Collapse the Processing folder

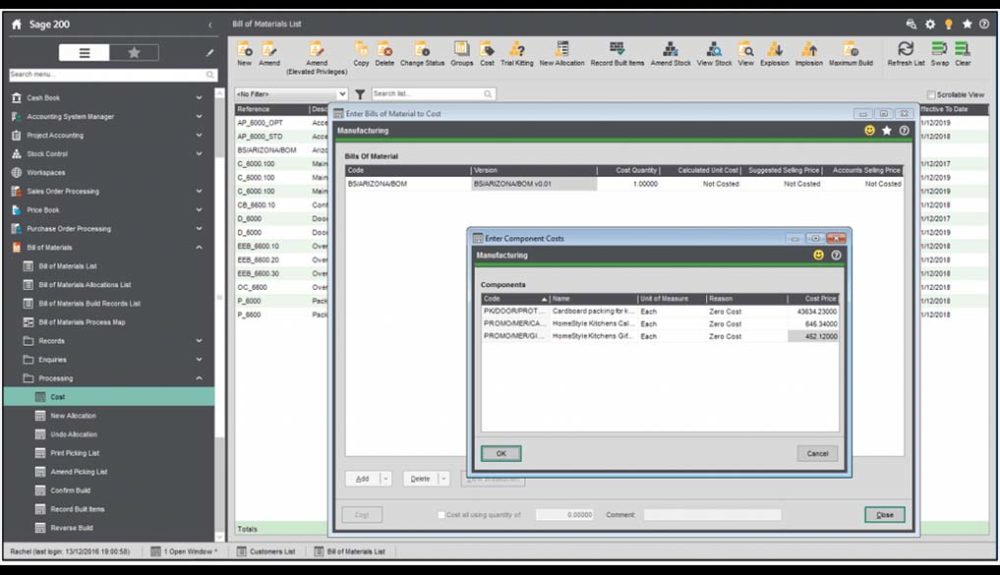click(x=199, y=379)
